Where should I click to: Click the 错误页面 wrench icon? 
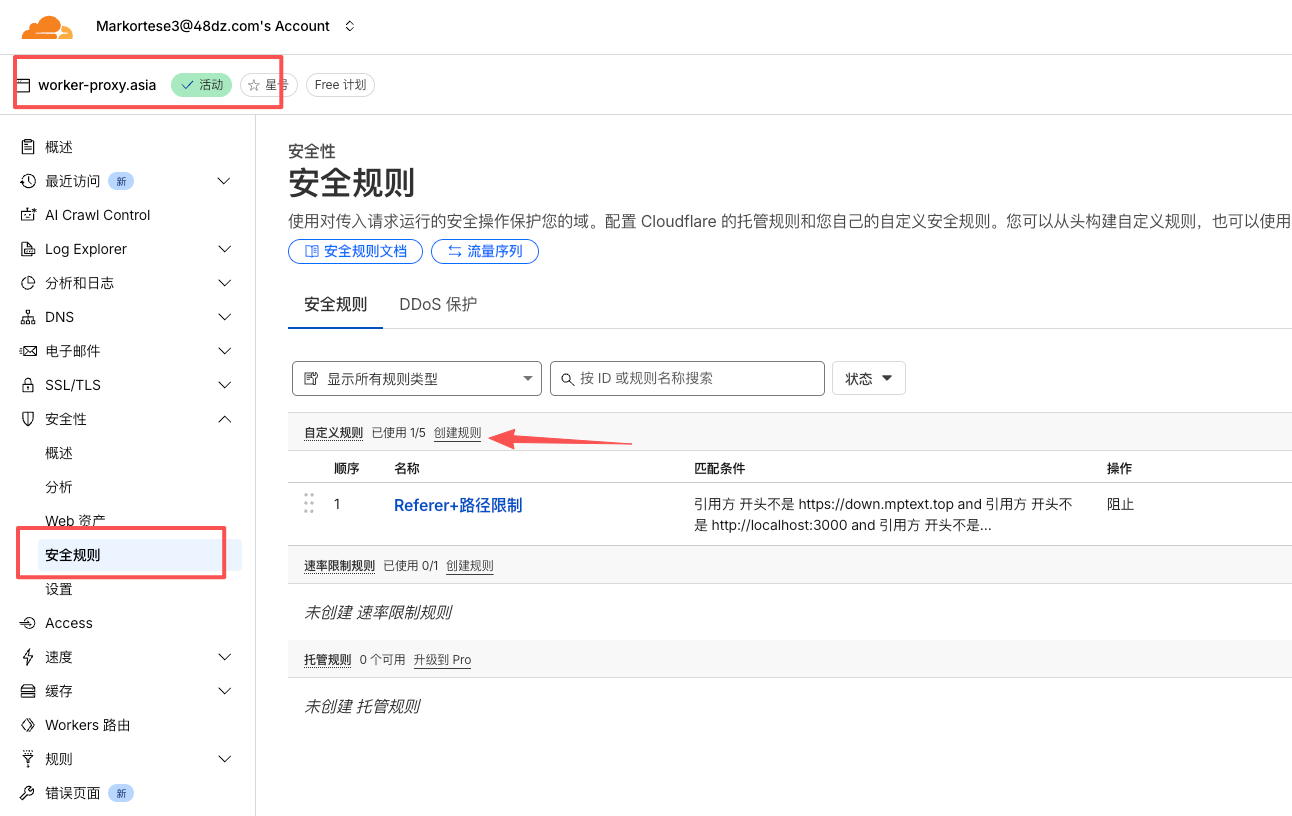(28, 793)
